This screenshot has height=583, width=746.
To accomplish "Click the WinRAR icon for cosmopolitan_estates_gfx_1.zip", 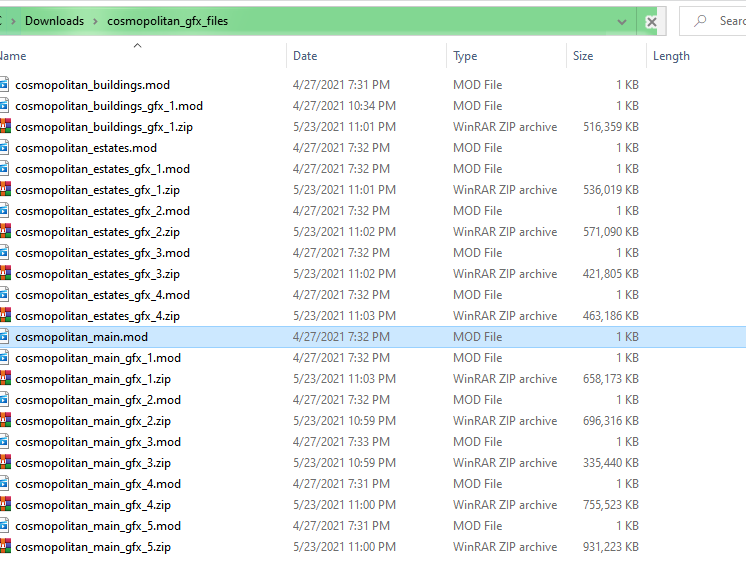I will [5, 190].
